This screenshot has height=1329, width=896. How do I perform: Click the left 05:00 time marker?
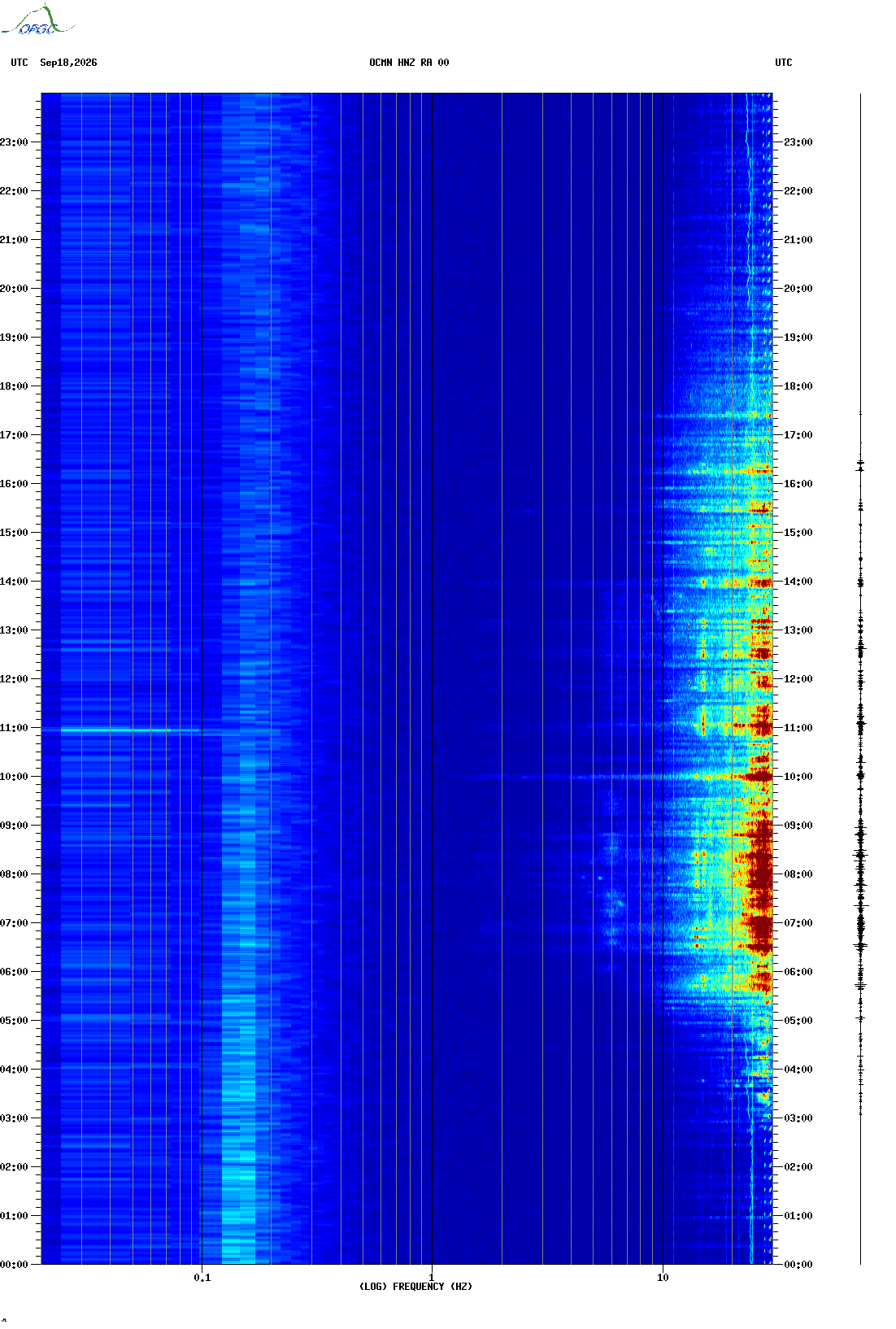13,1021
